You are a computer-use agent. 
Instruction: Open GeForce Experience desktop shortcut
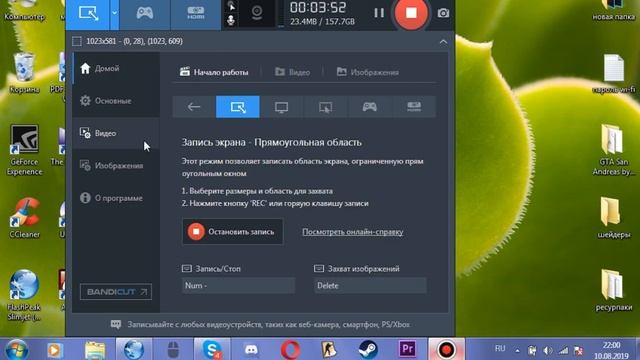pos(24,151)
